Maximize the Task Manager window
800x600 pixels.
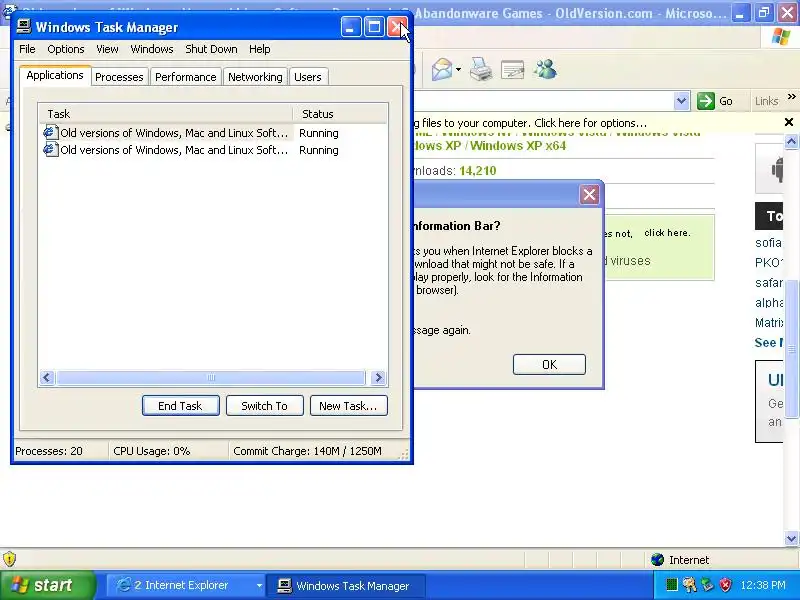[374, 27]
